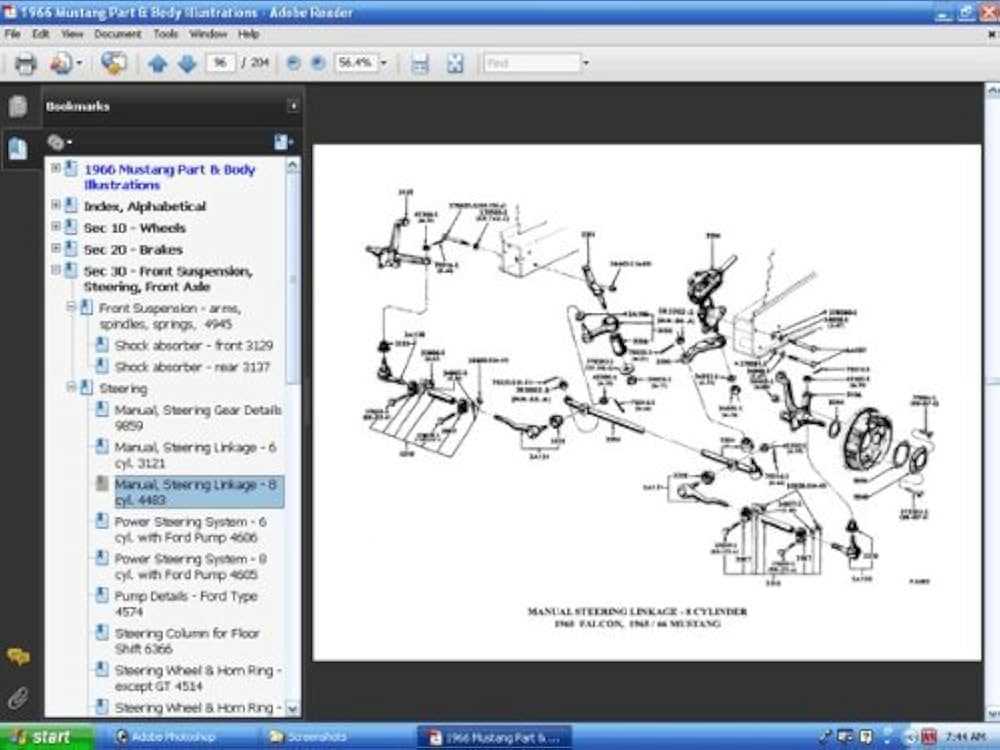1000x750 pixels.
Task: Open the Edit menu
Action: pyautogui.click(x=41, y=34)
